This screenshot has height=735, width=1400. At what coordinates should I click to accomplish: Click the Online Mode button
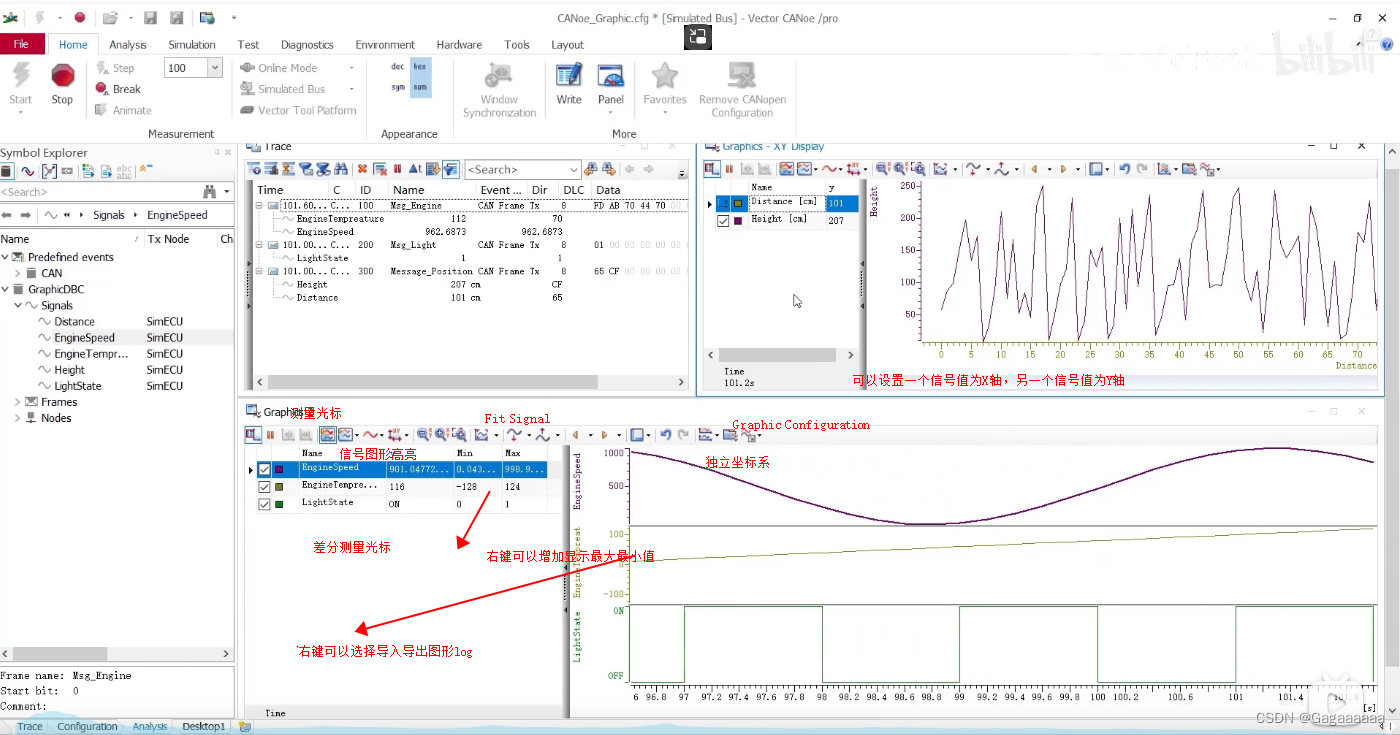tap(280, 68)
